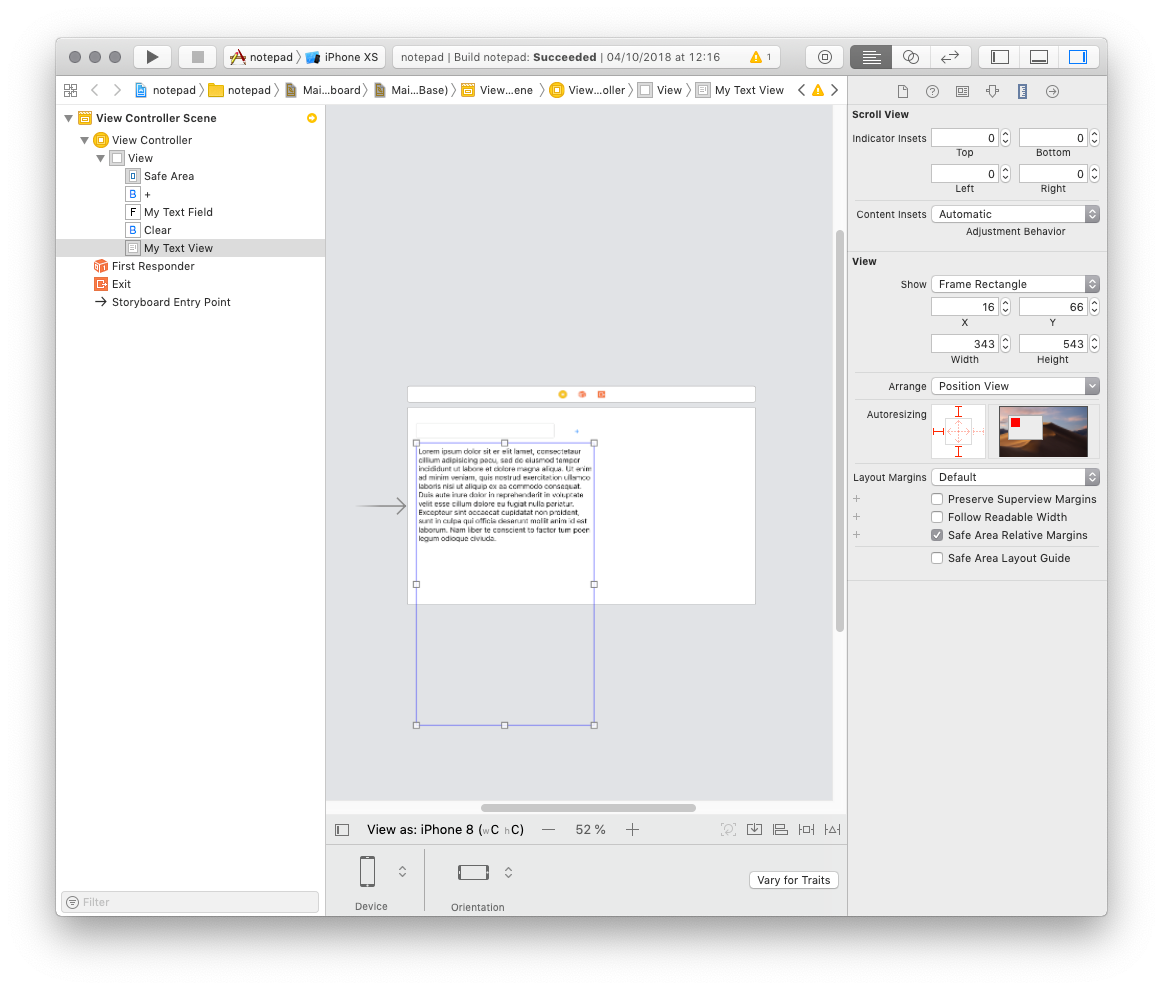Click the zoom in plus button

tap(632, 830)
